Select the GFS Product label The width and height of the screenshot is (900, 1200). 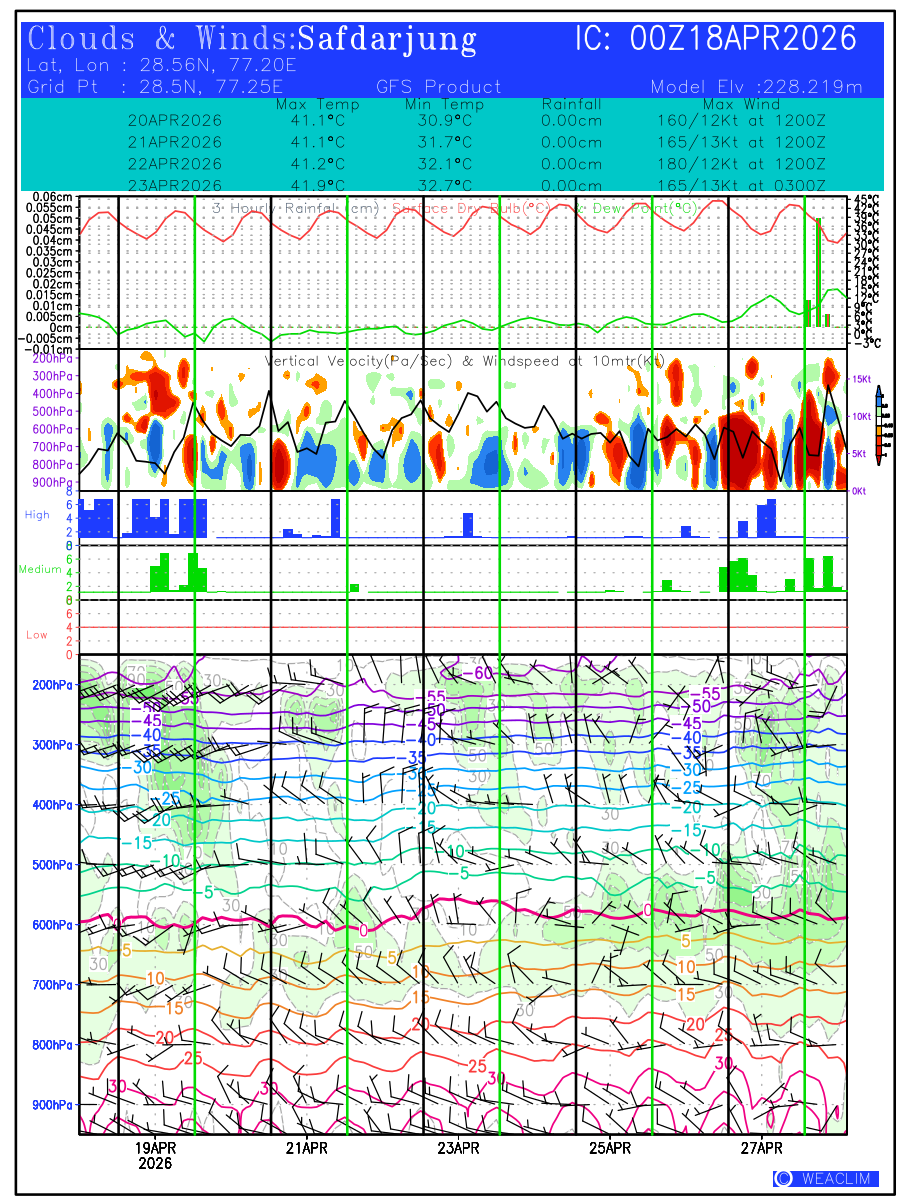point(438,87)
